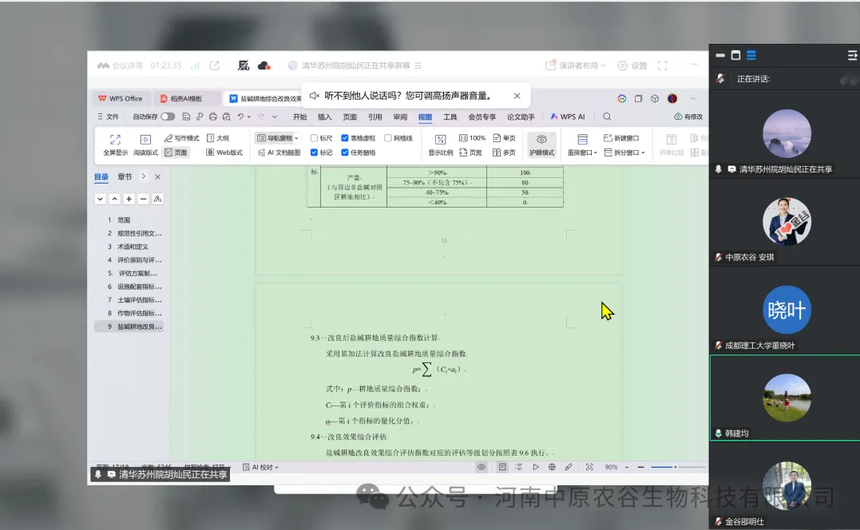Open the 插入 ribbon tab
Screen dimensions: 860x530
325,117
